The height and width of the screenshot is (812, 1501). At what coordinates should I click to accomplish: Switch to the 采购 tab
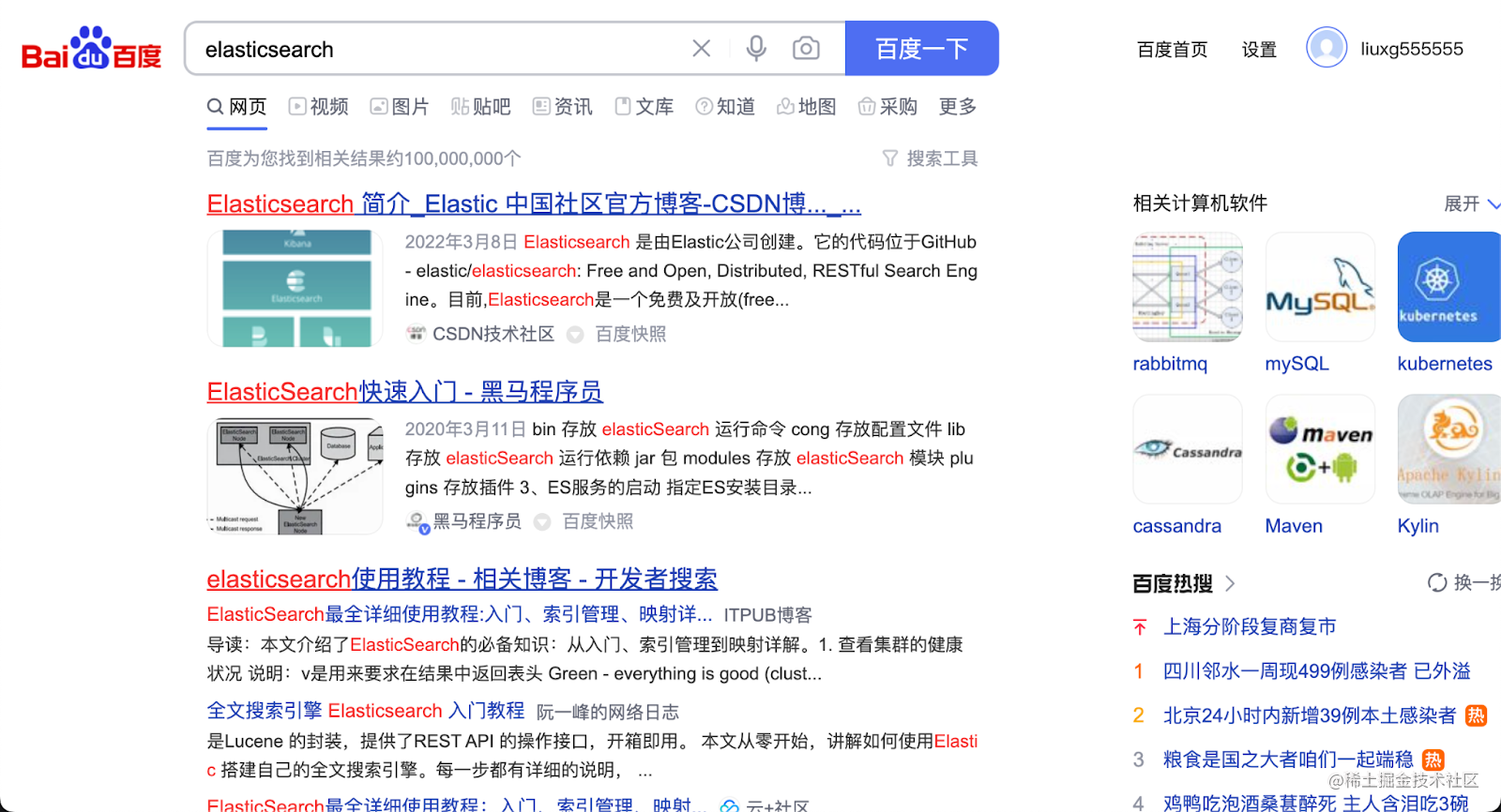tap(887, 107)
